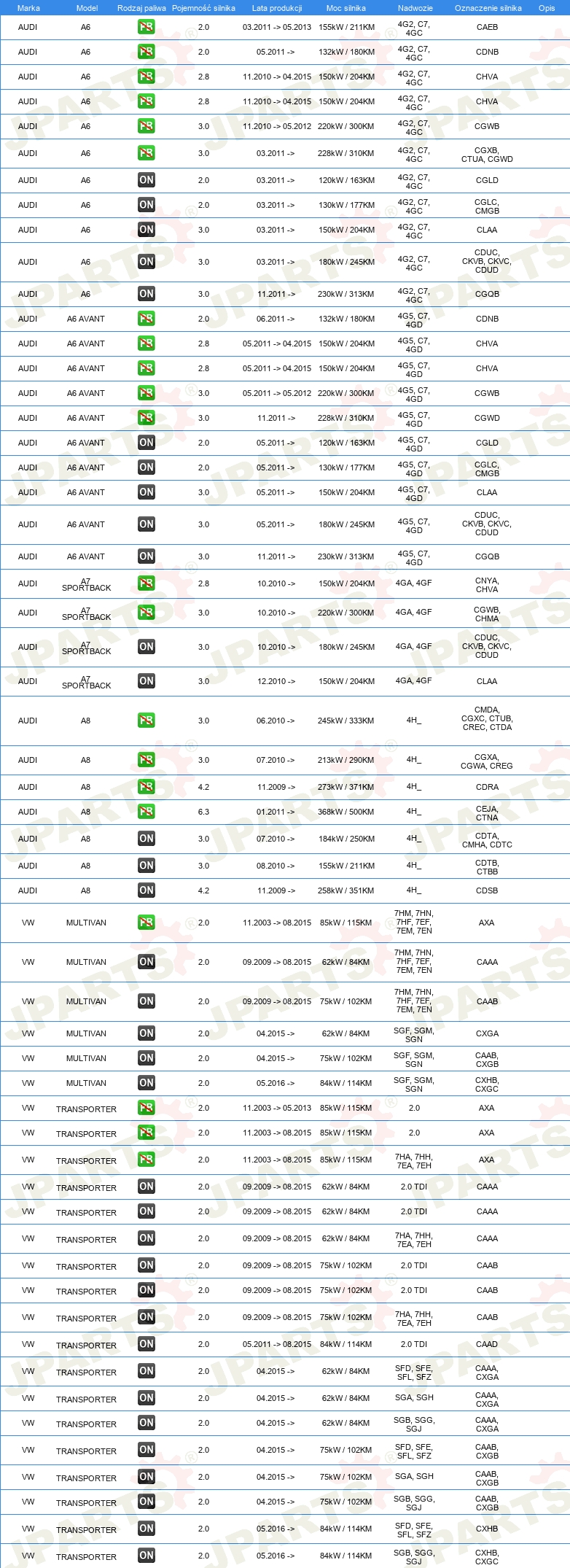This screenshot has height=1568, width=570.
Task: Click the petrol icon in the A8 6.3 CEJA row
Action: click(147, 812)
